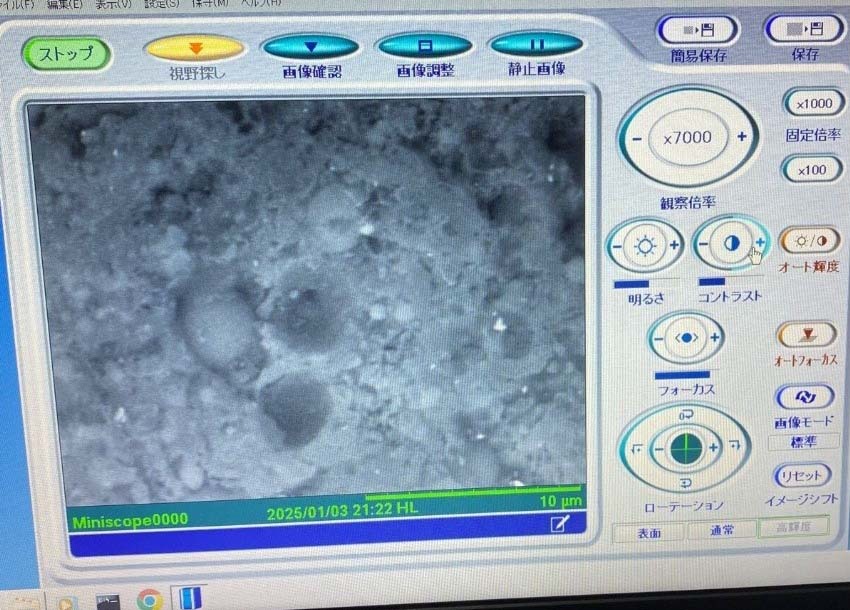
Task: Click the rotate icon above the rotation dial
Action: coord(686,412)
